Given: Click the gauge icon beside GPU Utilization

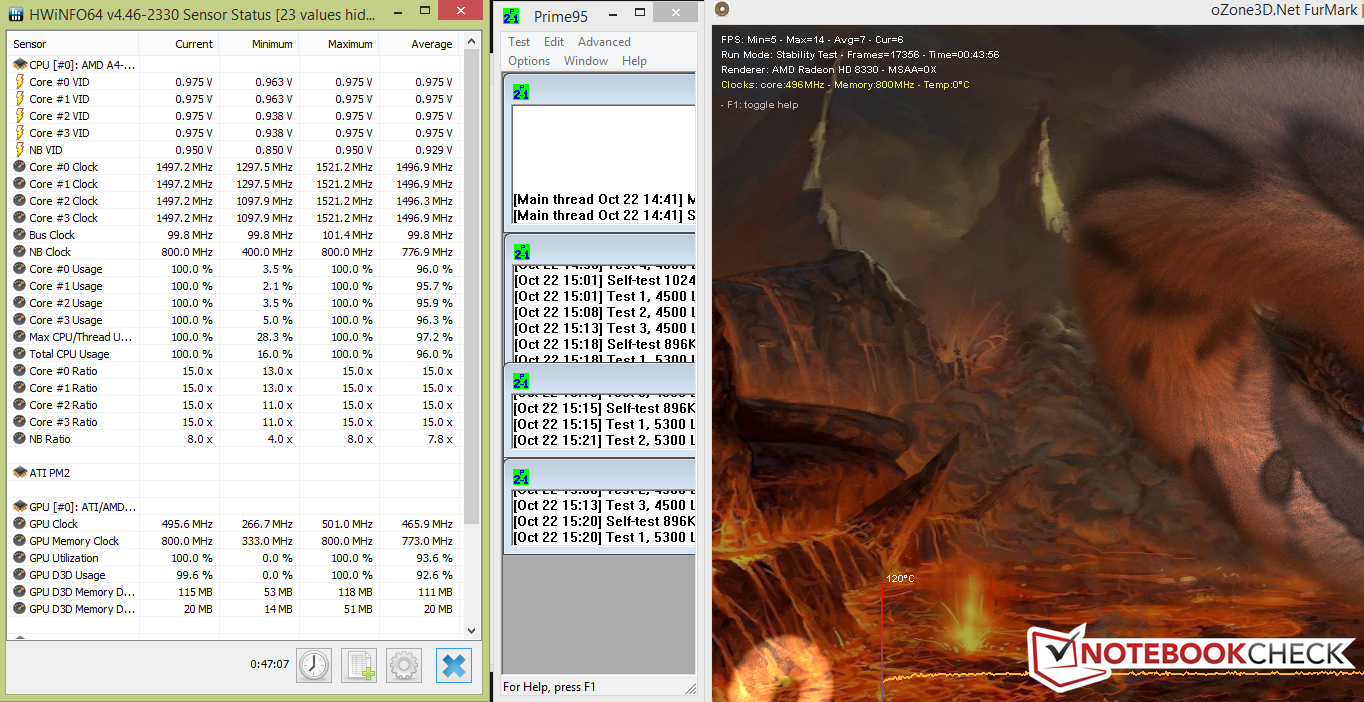Looking at the screenshot, I should [x=20, y=558].
